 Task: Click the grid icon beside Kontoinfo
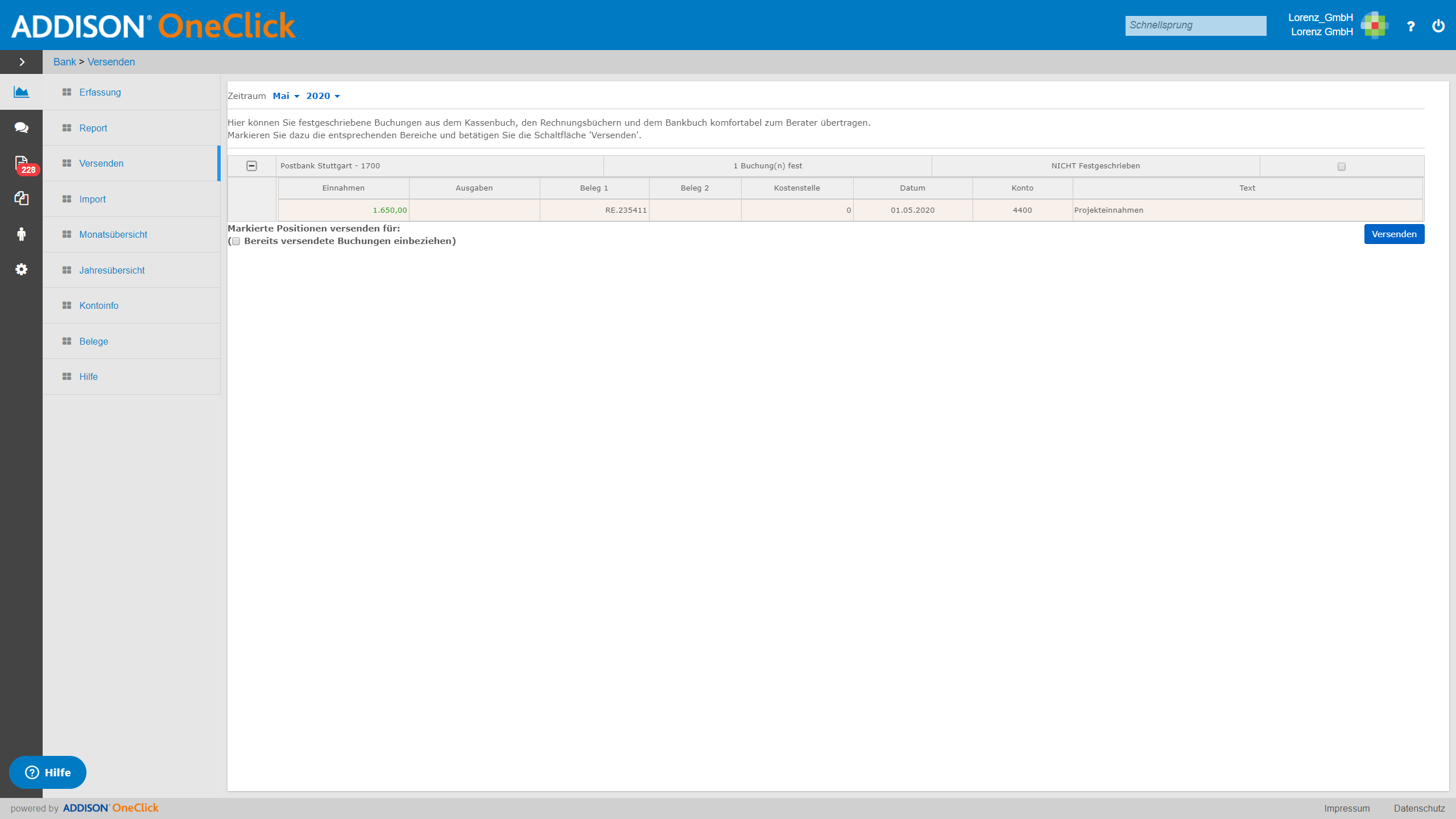click(x=67, y=305)
